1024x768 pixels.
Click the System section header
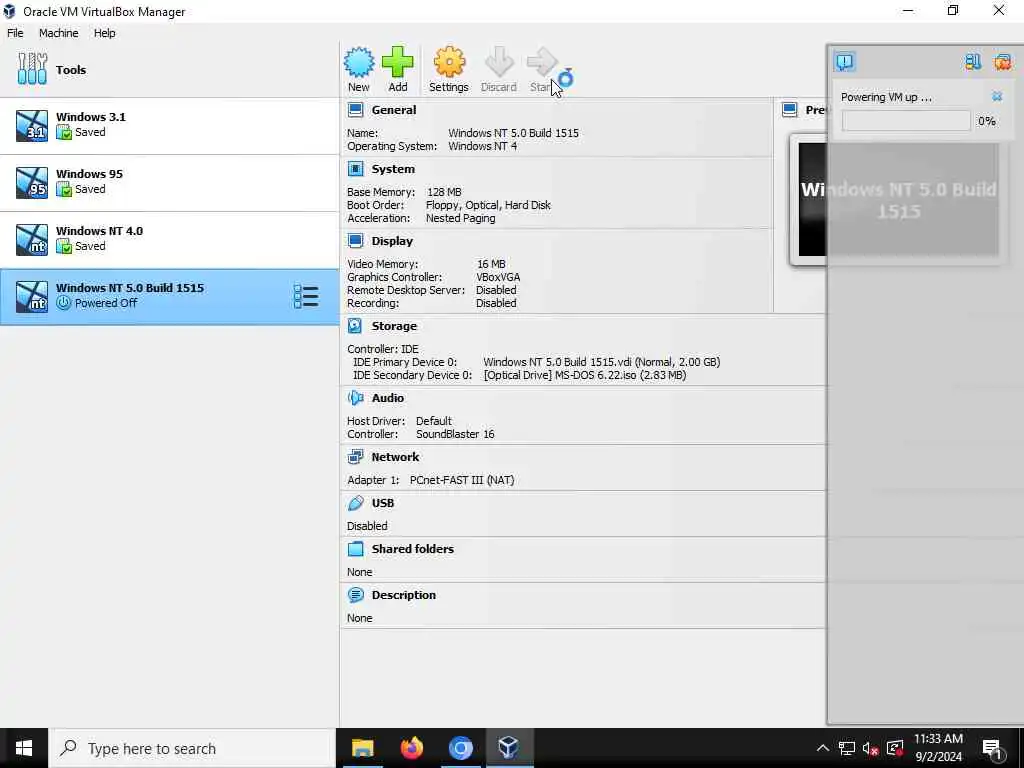click(393, 168)
